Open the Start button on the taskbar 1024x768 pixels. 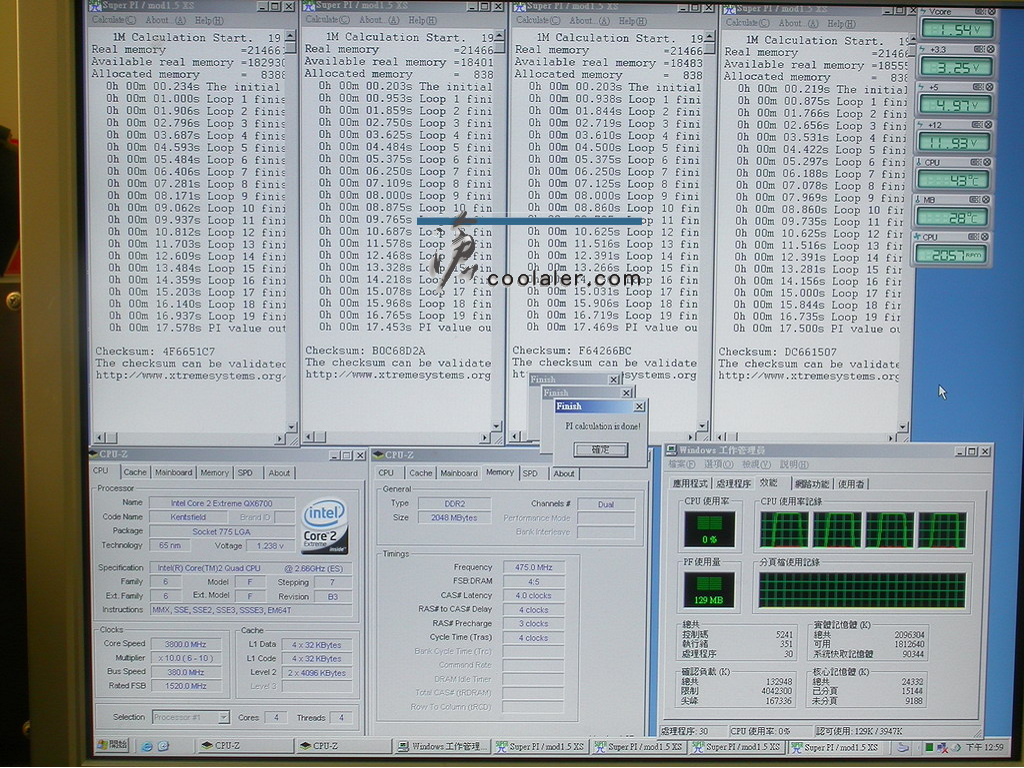point(112,745)
